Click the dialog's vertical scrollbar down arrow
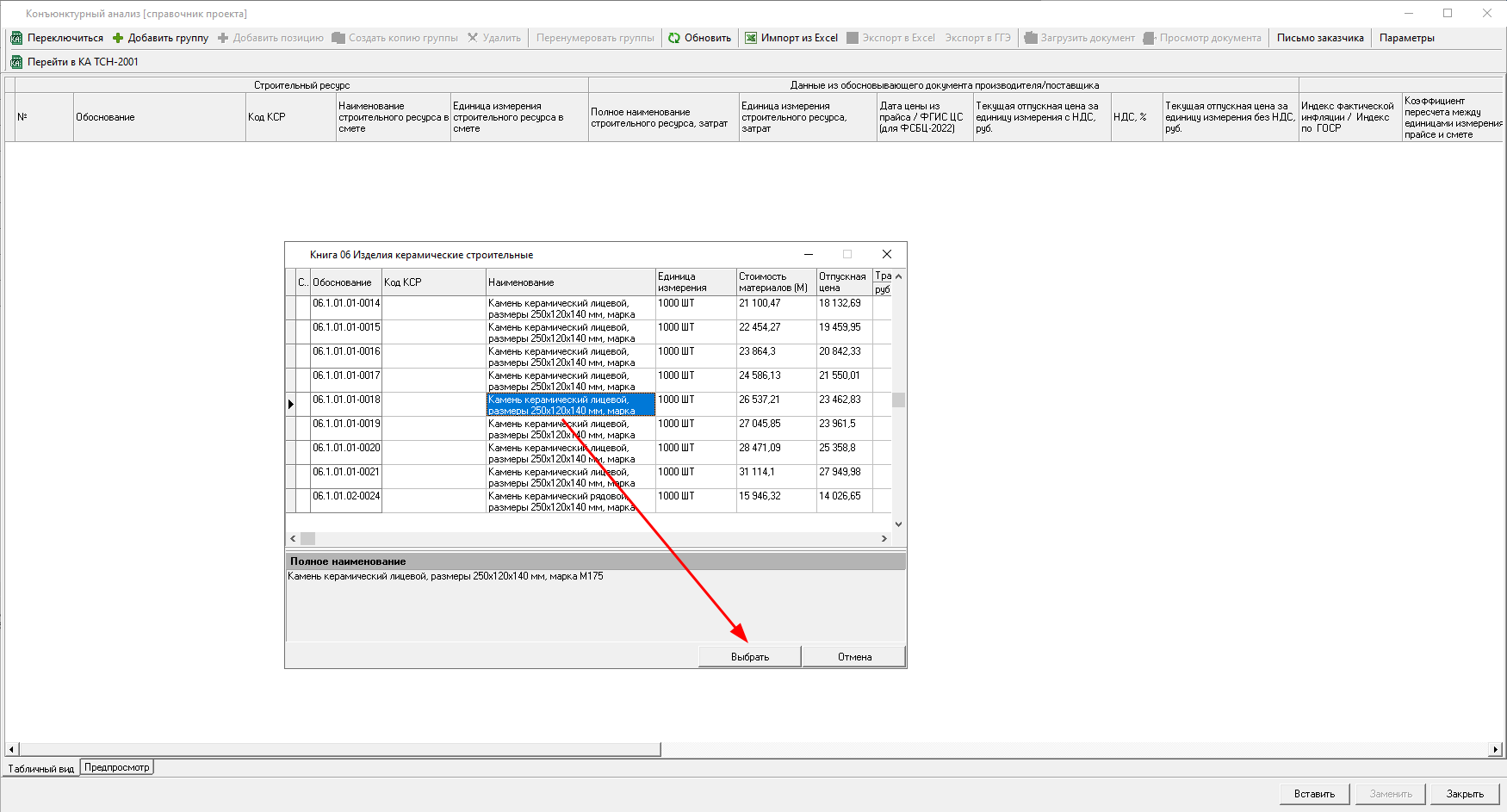The image size is (1507, 812). point(898,524)
